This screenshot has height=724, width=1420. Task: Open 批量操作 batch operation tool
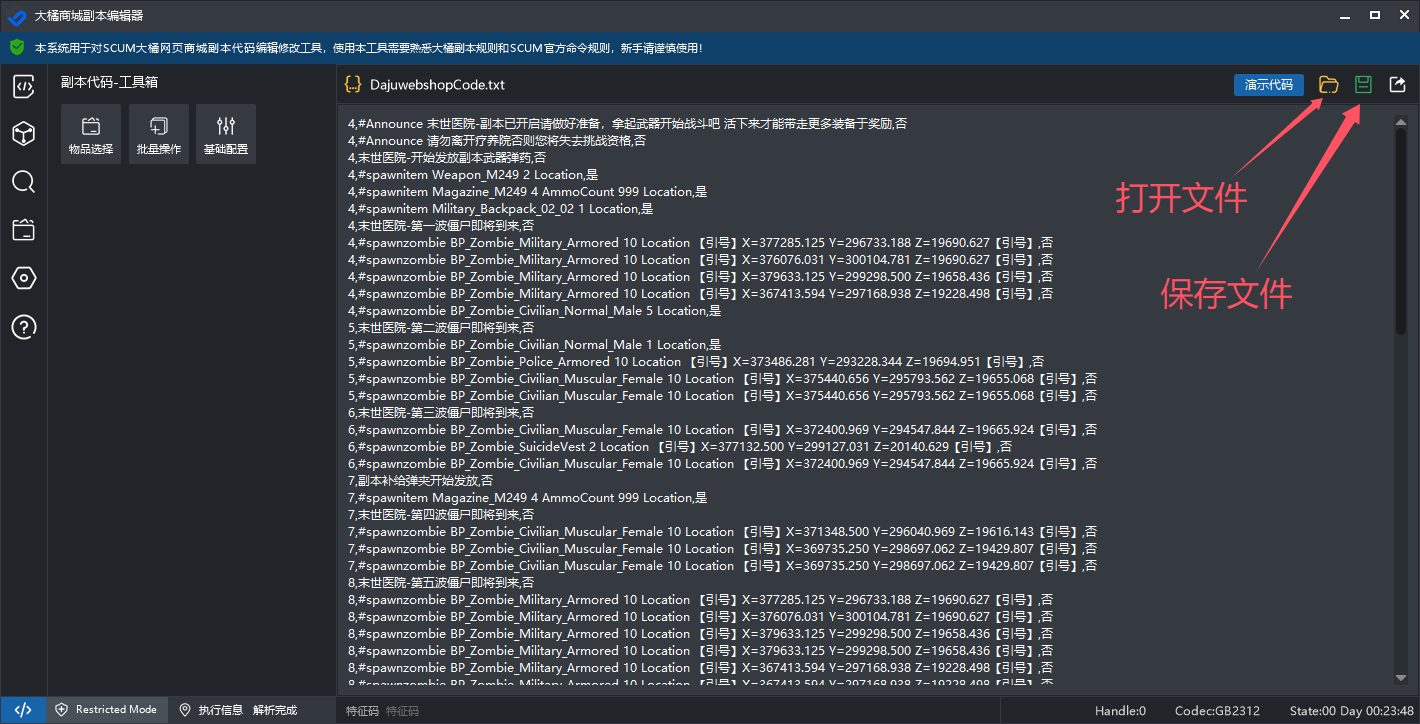158,134
